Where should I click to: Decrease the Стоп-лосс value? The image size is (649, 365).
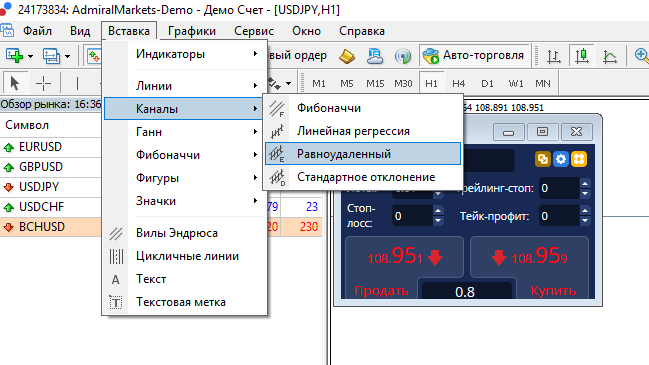click(x=438, y=221)
